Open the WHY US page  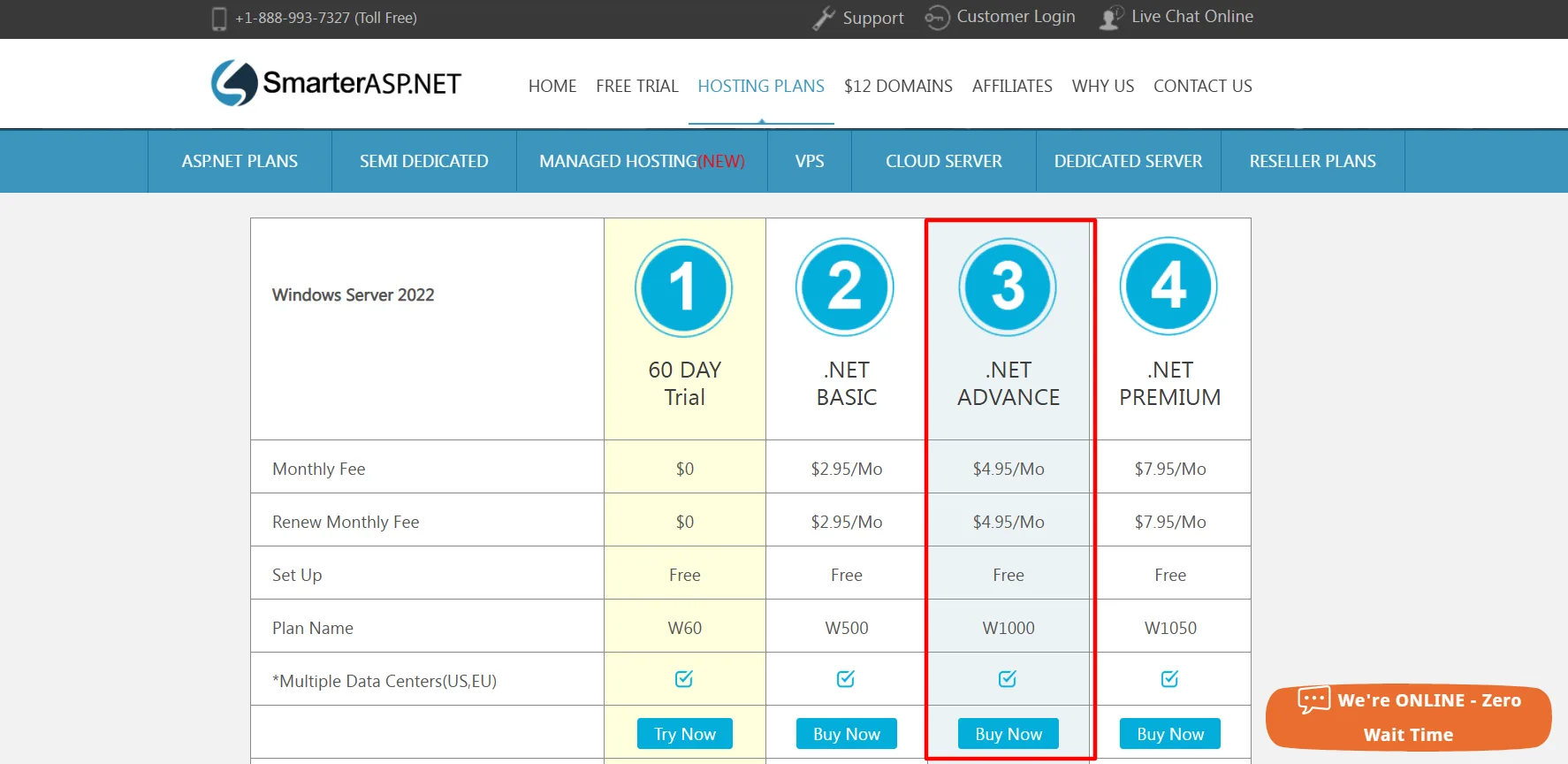click(1103, 86)
